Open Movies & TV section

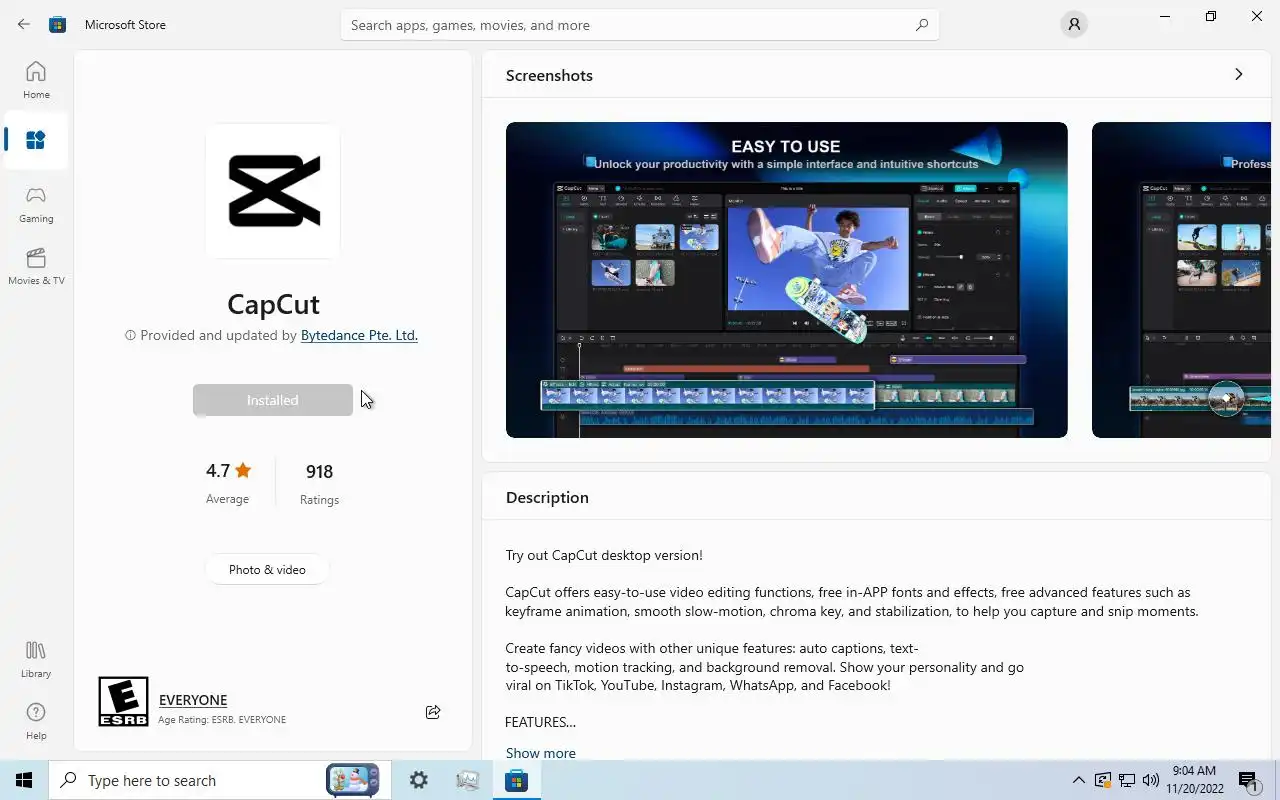click(x=36, y=266)
